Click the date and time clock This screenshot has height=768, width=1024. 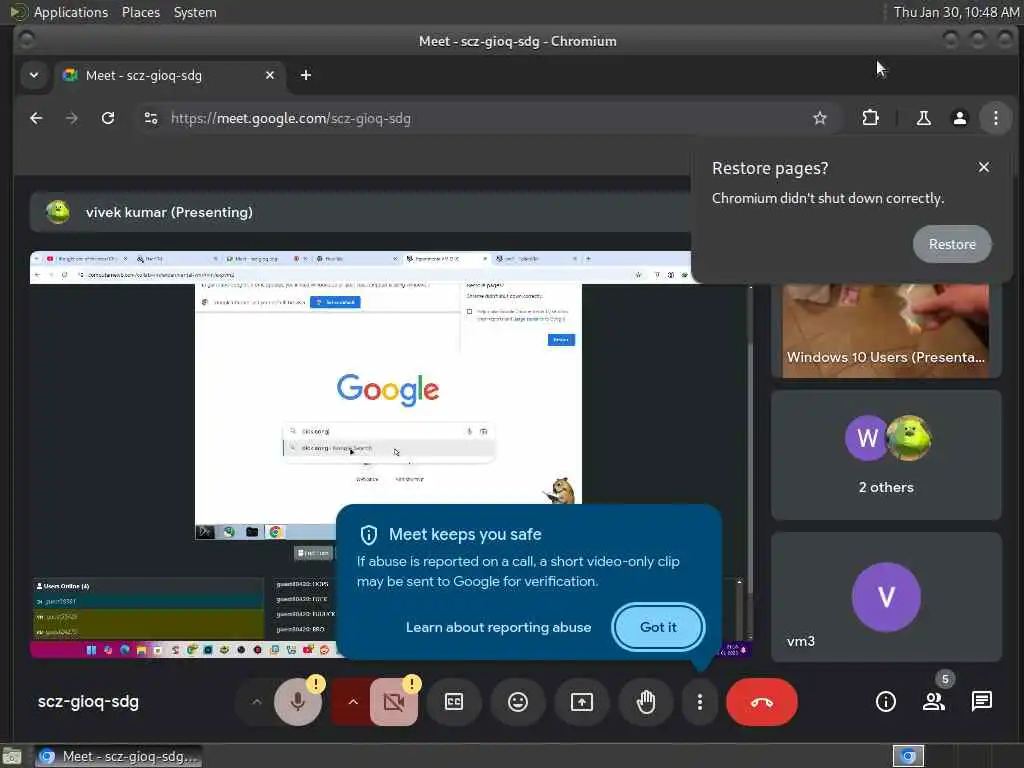(x=956, y=12)
